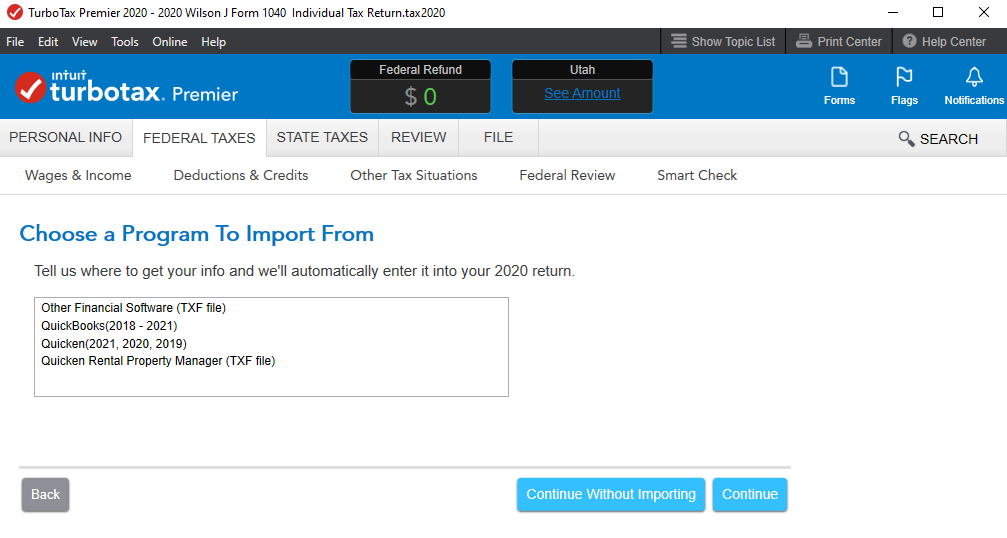Open the Forms view icon

839,78
